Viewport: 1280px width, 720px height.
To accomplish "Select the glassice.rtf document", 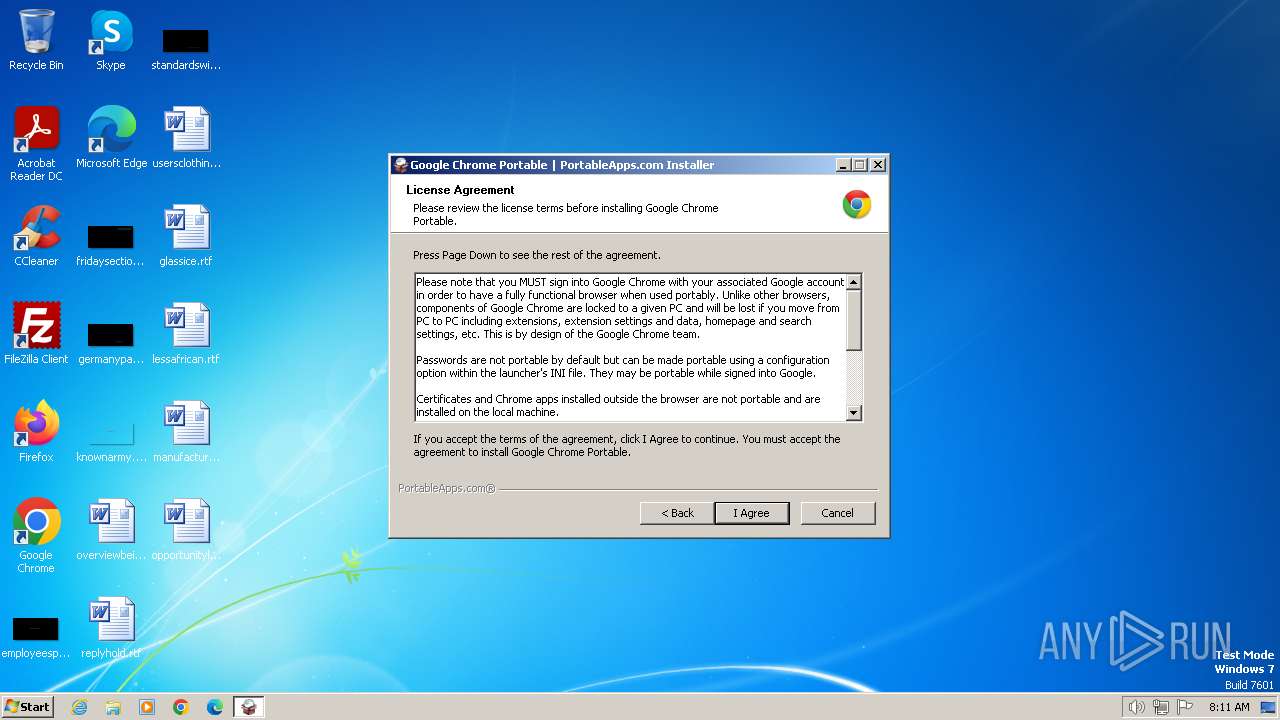I will [x=186, y=236].
